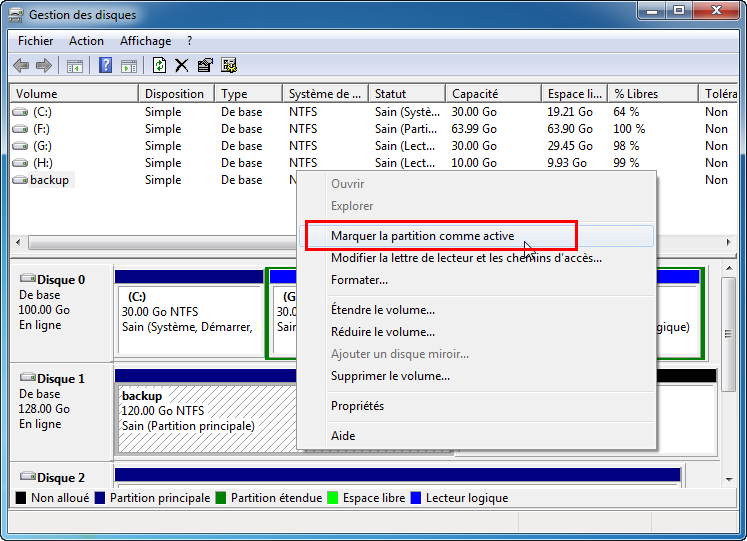Click the 100.00 Go label under Disque 0

44,310
